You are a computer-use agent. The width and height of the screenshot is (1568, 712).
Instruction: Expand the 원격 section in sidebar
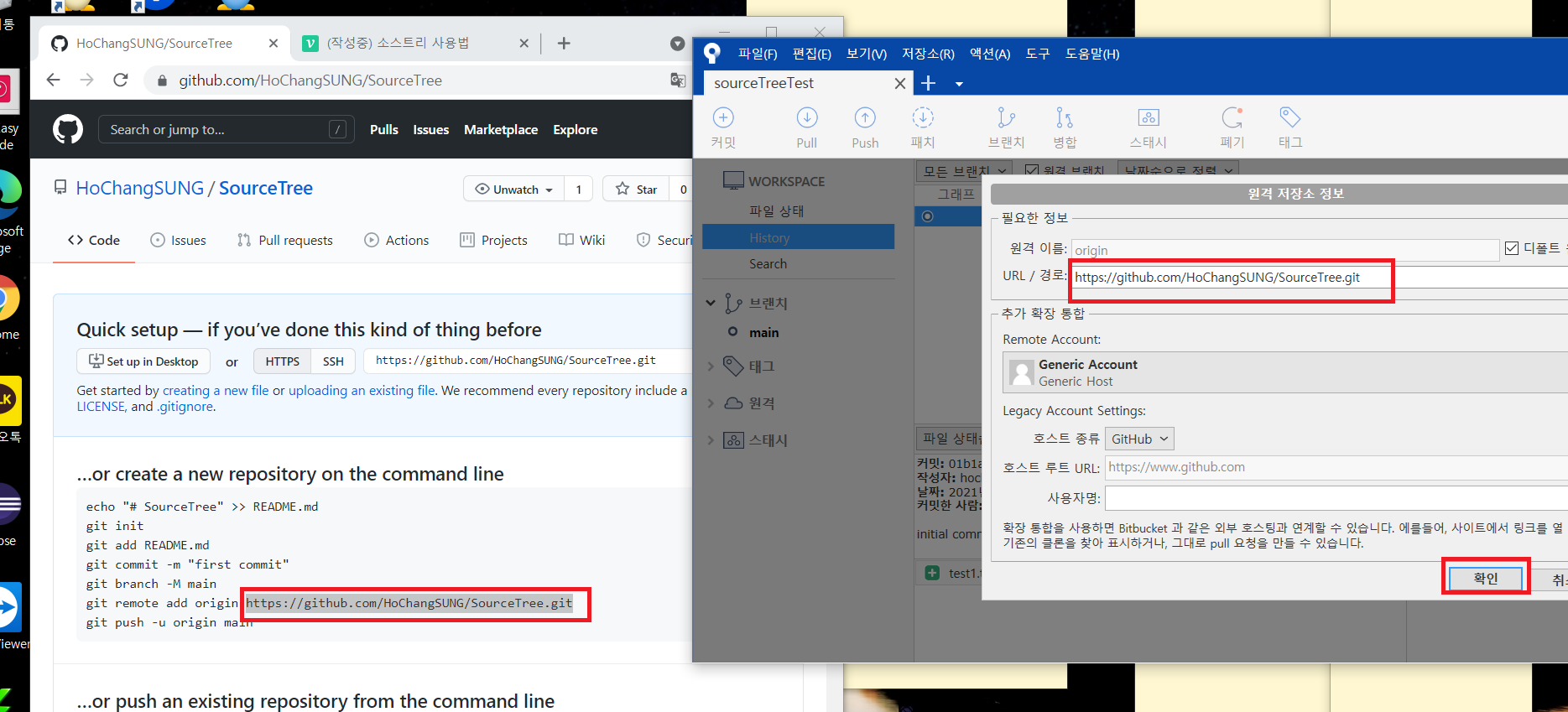tap(711, 403)
